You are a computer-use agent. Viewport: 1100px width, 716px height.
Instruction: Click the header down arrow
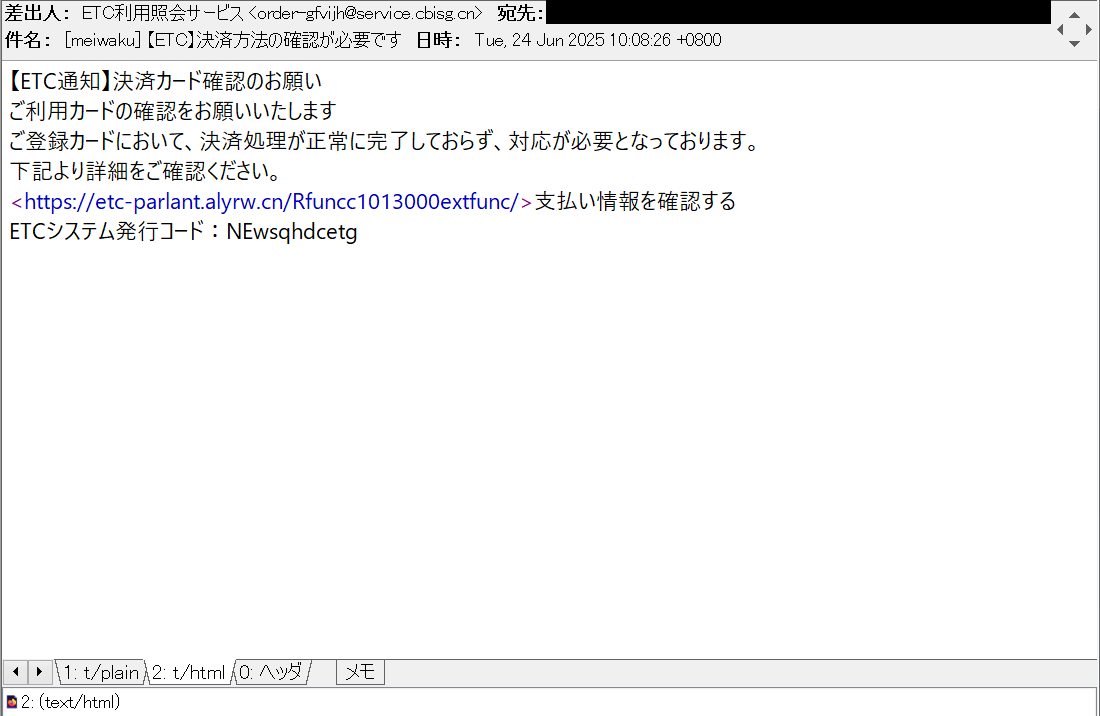pyautogui.click(x=1074, y=43)
